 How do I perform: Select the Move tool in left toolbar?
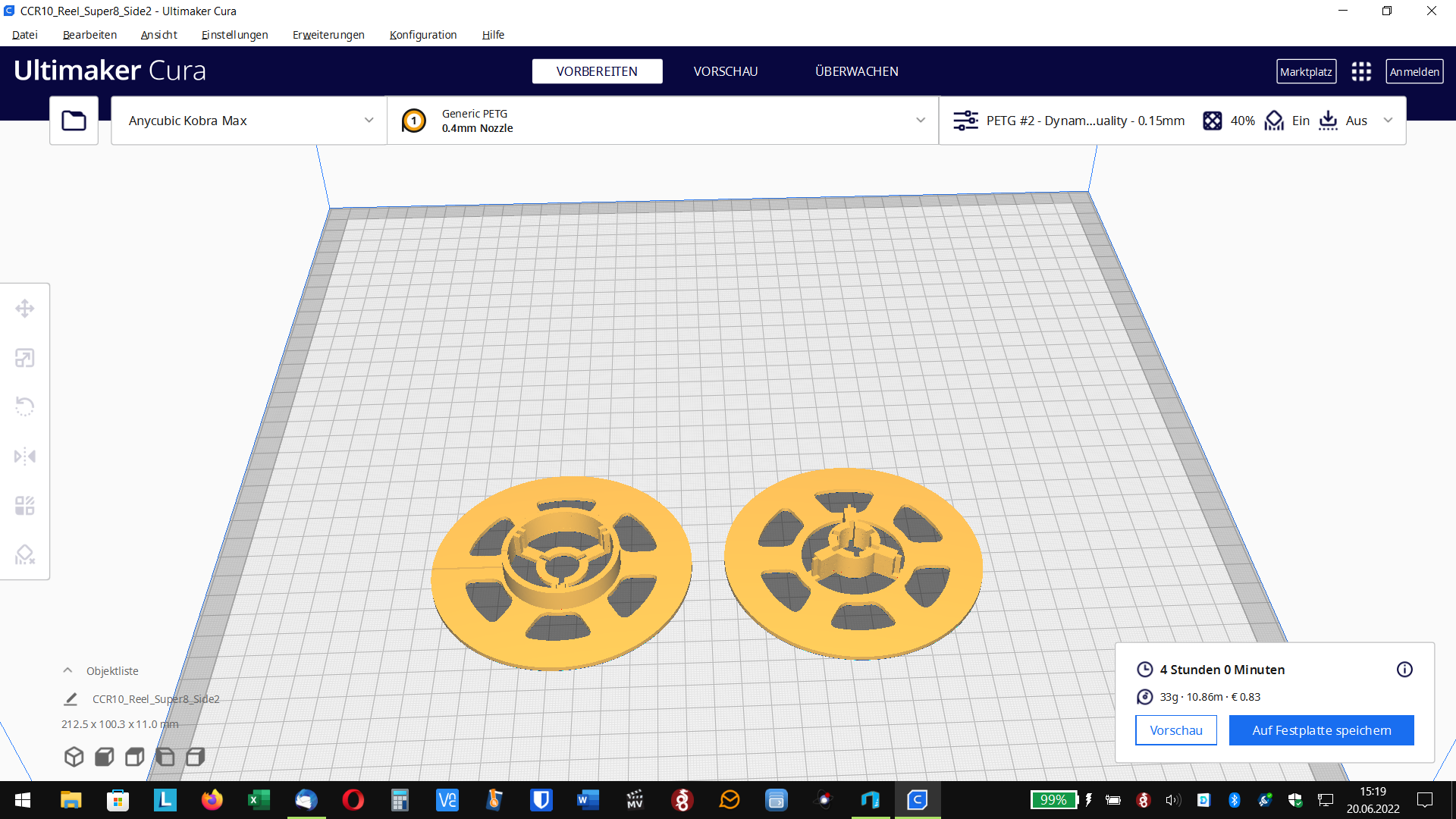pos(25,309)
